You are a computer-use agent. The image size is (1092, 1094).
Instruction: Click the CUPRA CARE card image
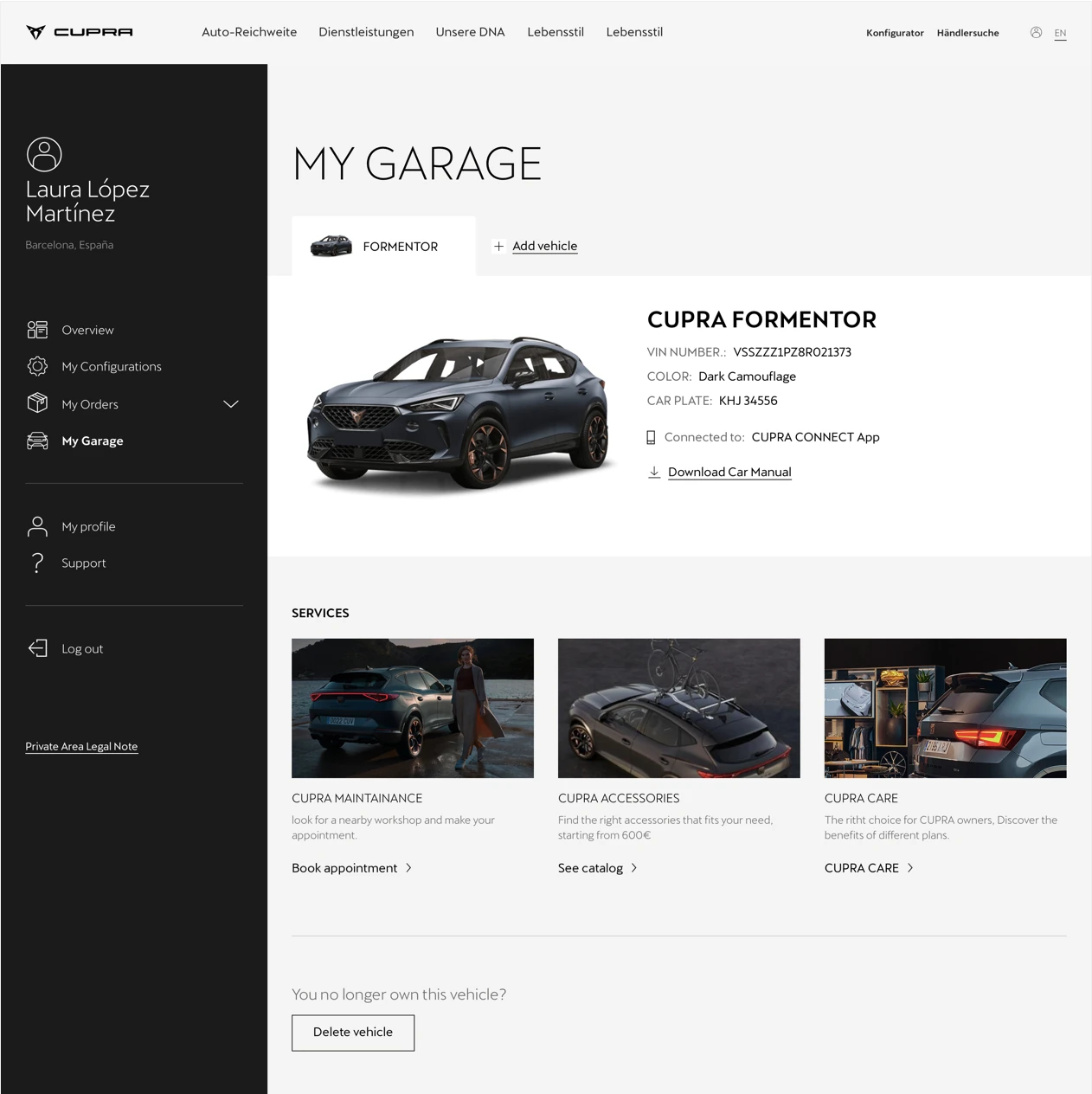point(946,708)
